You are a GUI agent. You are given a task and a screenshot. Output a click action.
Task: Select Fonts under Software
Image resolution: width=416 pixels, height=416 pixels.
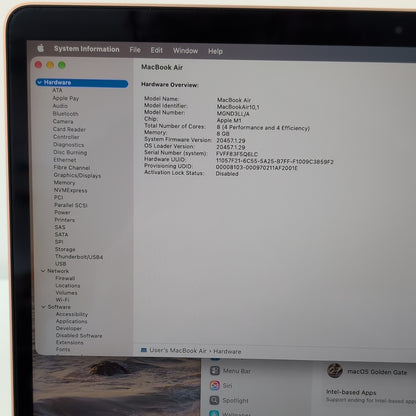[x=63, y=349]
